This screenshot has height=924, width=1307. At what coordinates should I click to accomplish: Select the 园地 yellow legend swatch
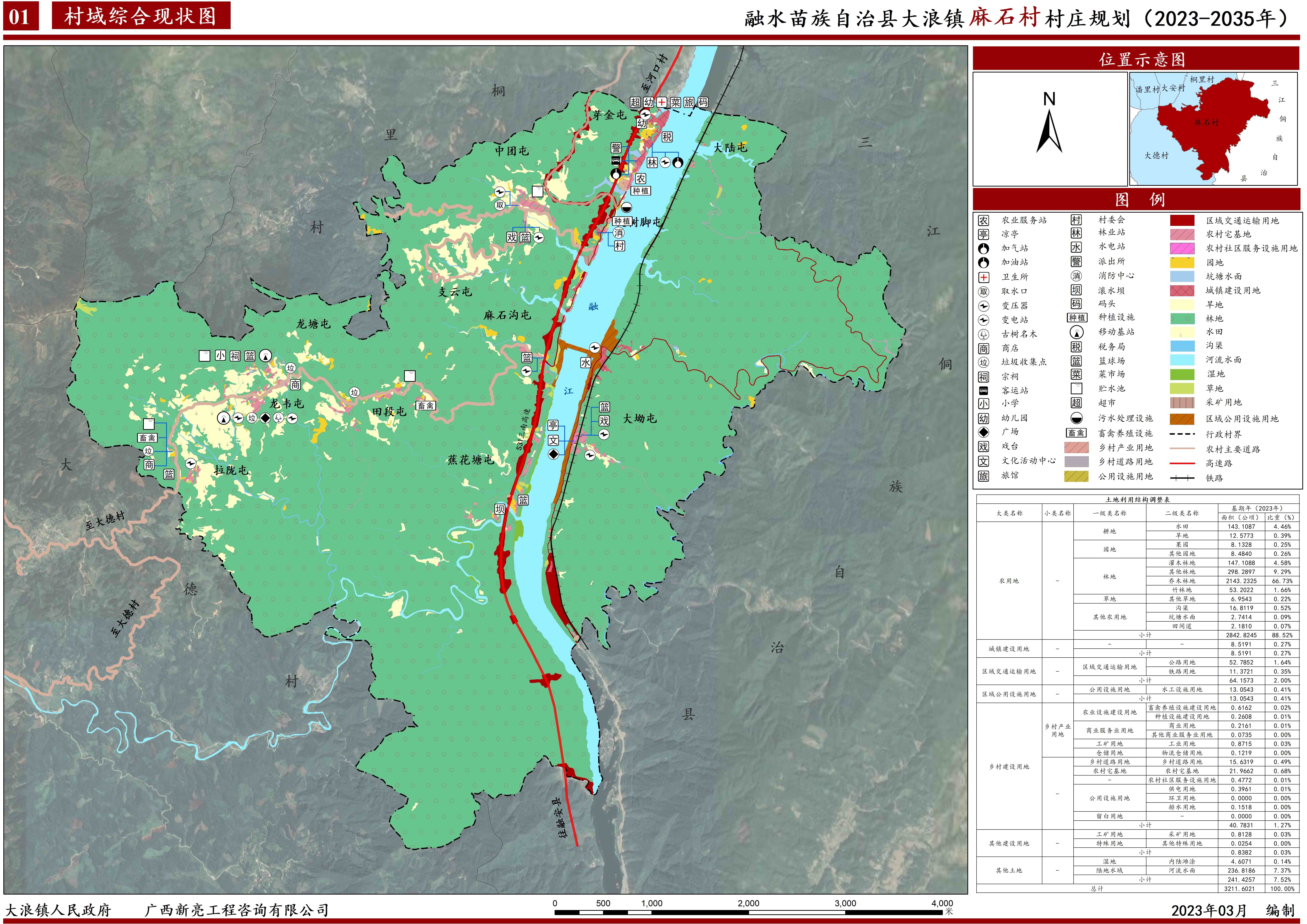tap(1182, 263)
